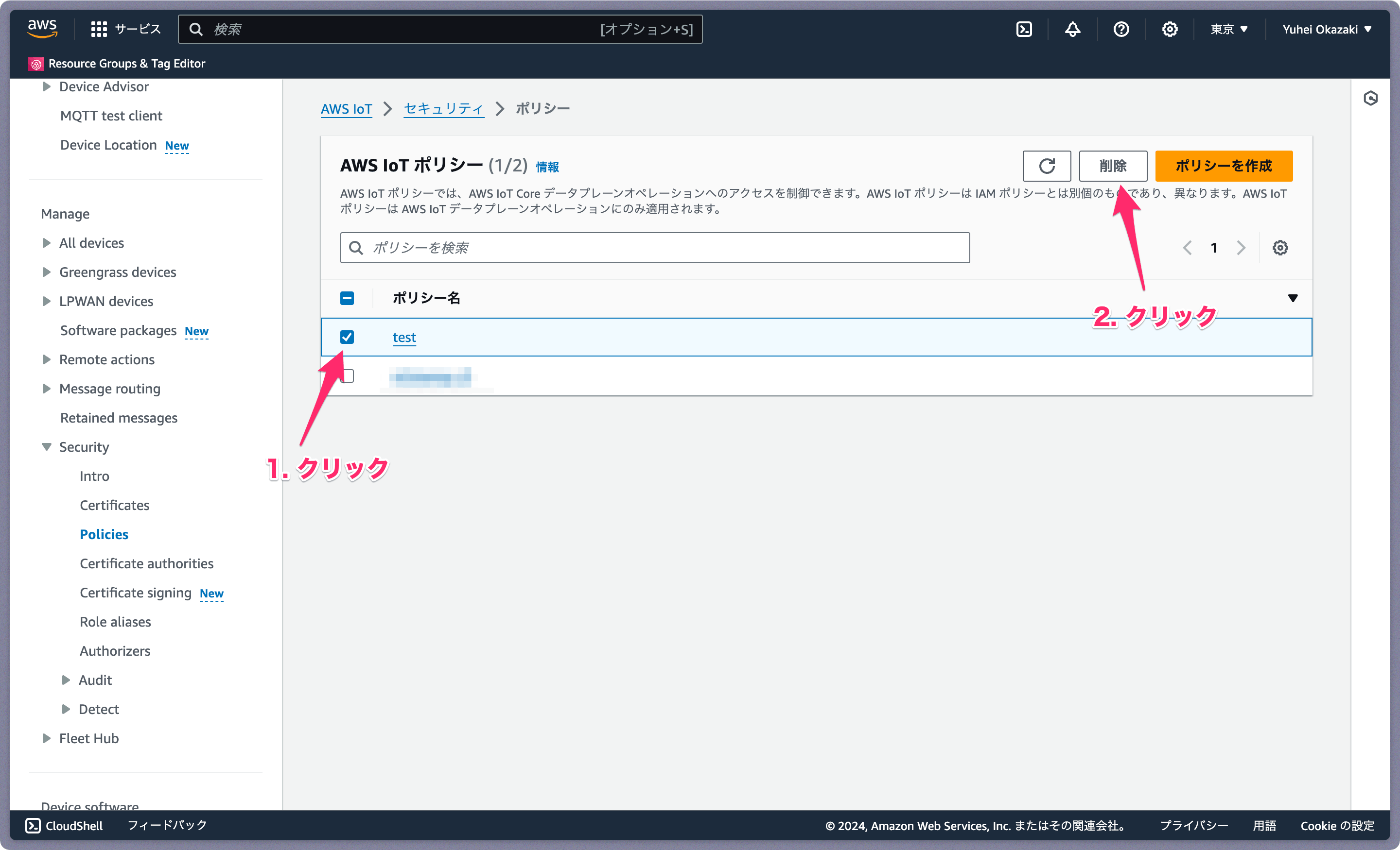Open the notifications bell icon
This screenshot has width=1400, height=850.
point(1073,30)
